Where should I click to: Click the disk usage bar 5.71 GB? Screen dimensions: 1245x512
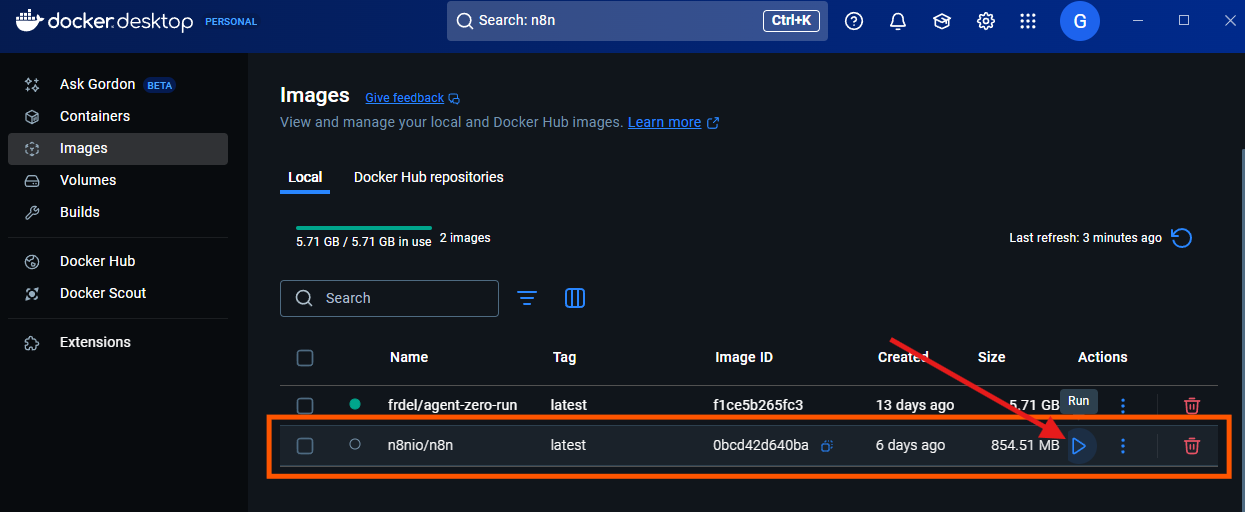364,228
